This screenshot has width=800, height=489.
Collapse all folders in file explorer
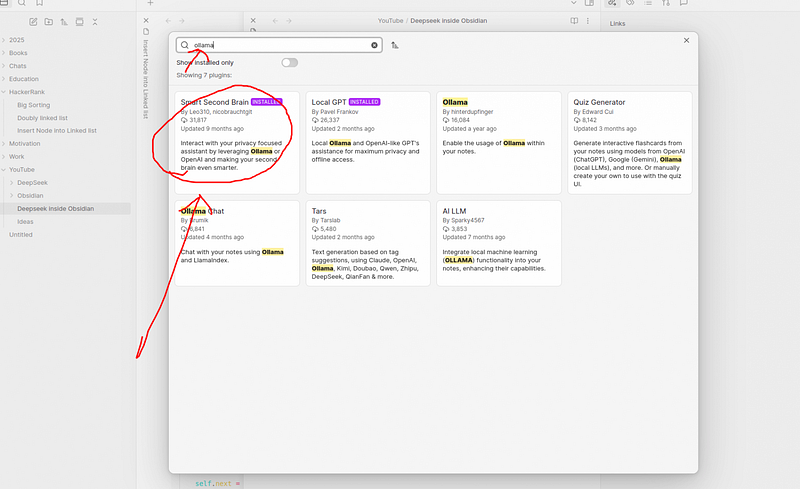tap(95, 22)
